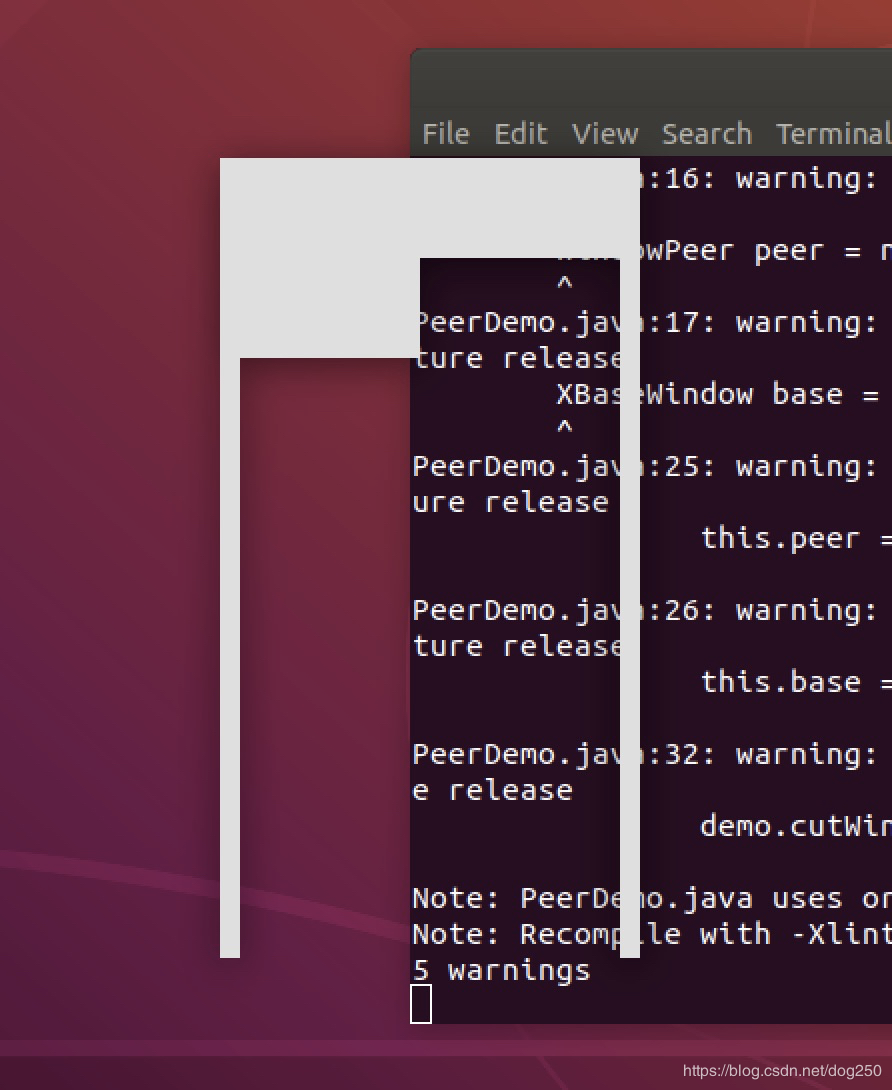Click the 'demo.cutWin' code line
Viewport: 892px width, 1090px height.
click(x=796, y=826)
